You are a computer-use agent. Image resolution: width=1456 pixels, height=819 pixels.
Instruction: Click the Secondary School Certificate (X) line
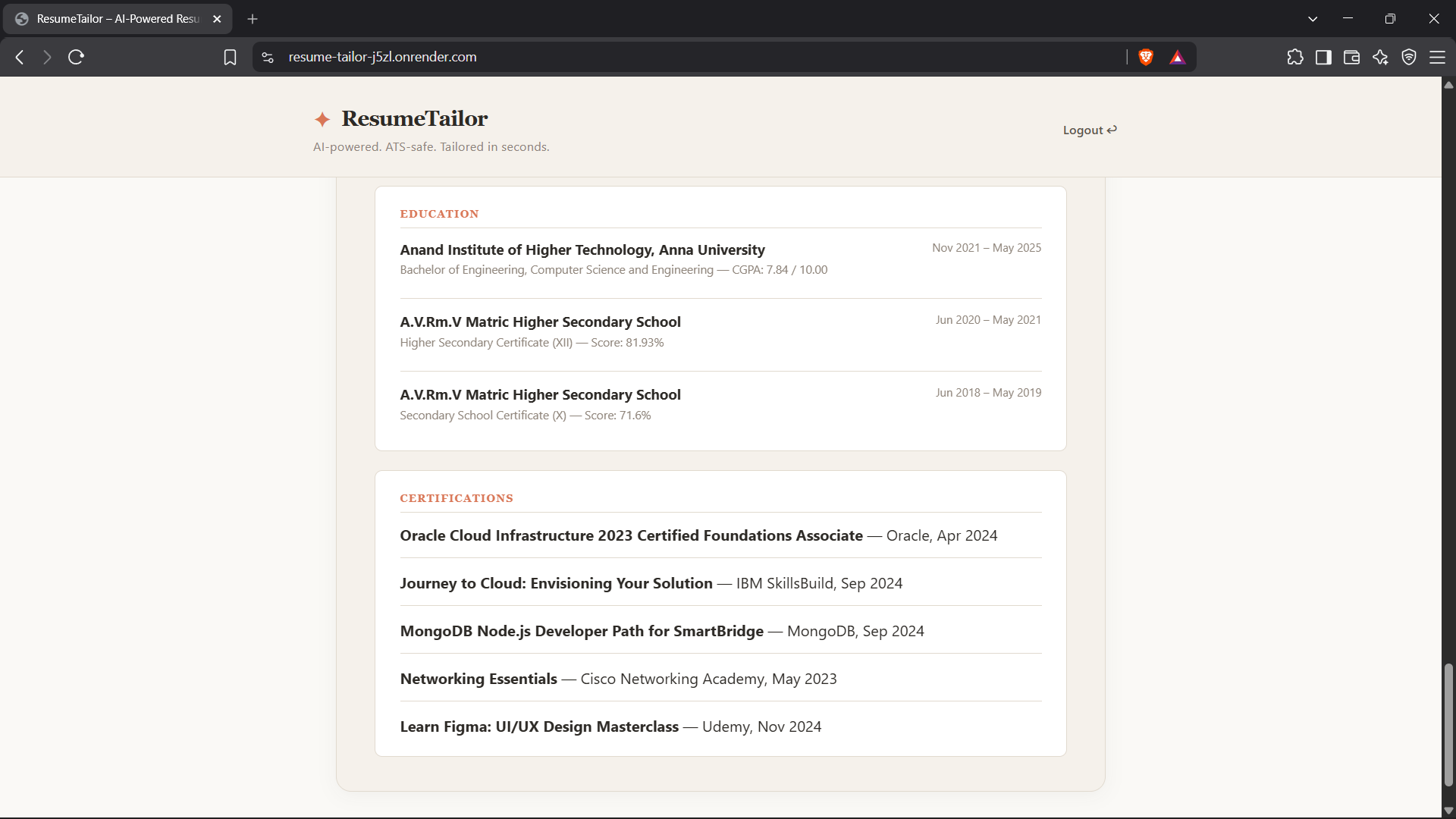526,416
